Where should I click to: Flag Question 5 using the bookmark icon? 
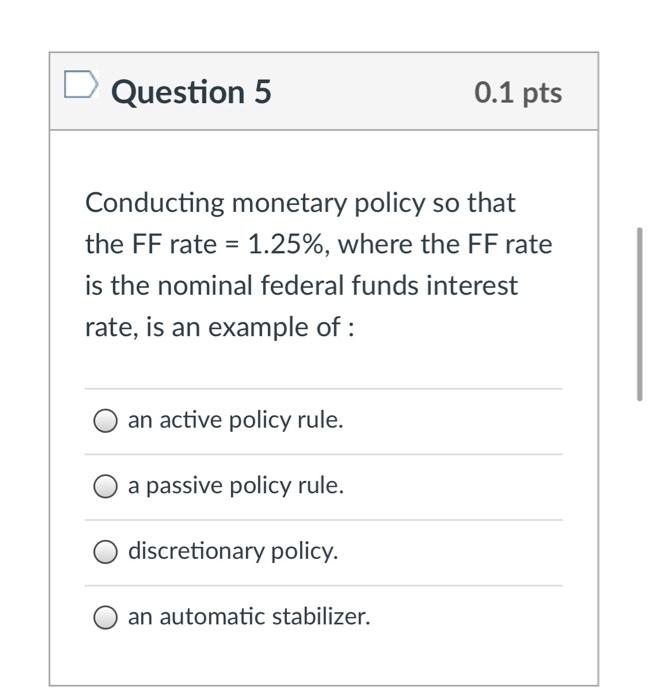point(80,87)
